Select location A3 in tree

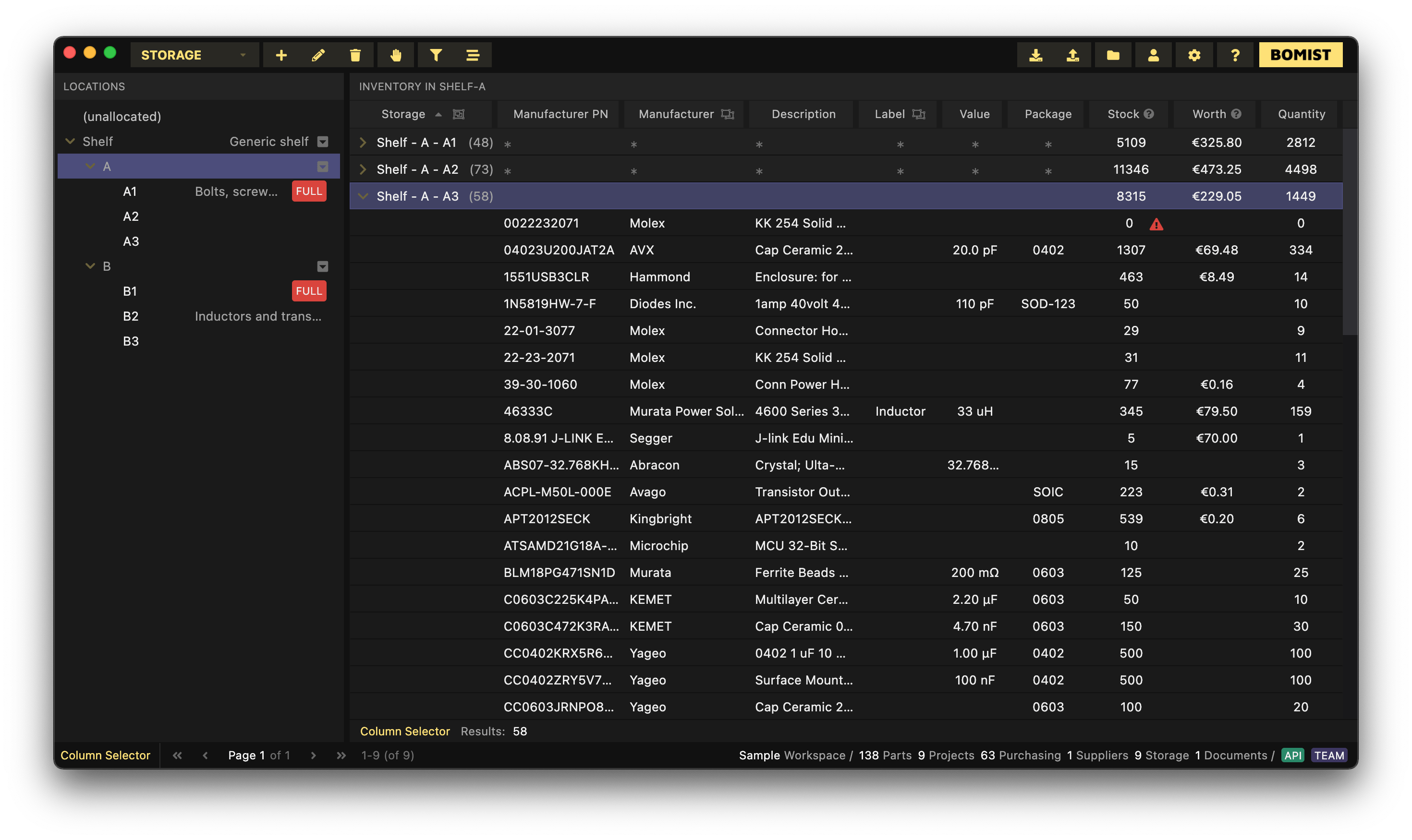tap(199, 241)
